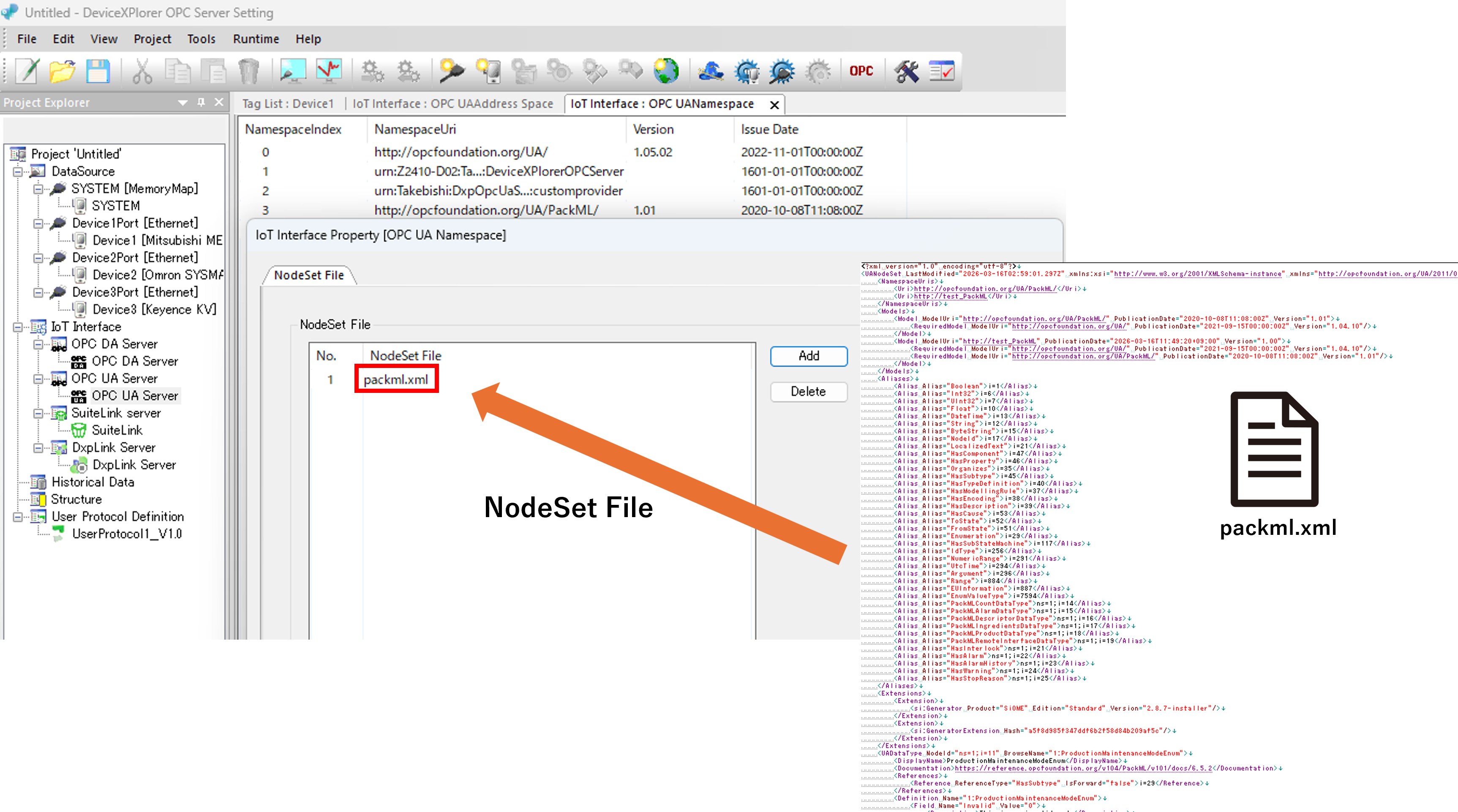Click the checklist window toolbar icon
This screenshot has height=812, width=1458.
[x=942, y=71]
